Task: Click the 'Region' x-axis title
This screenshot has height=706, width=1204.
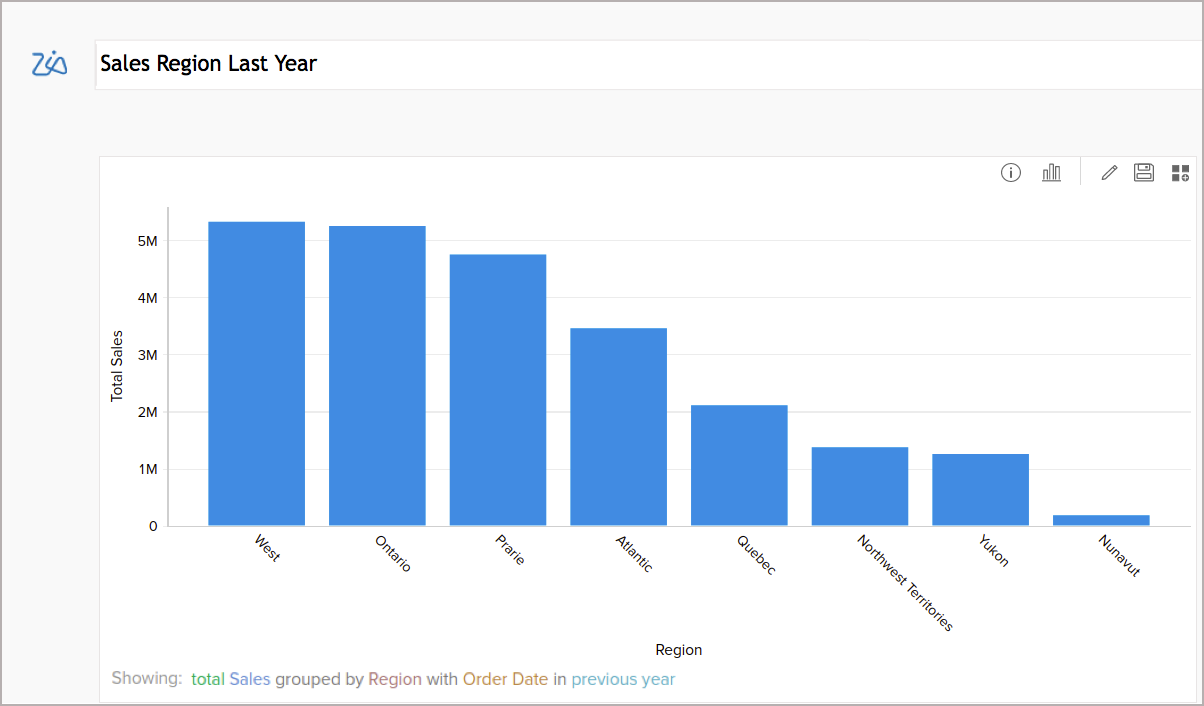Action: pyautogui.click(x=679, y=649)
